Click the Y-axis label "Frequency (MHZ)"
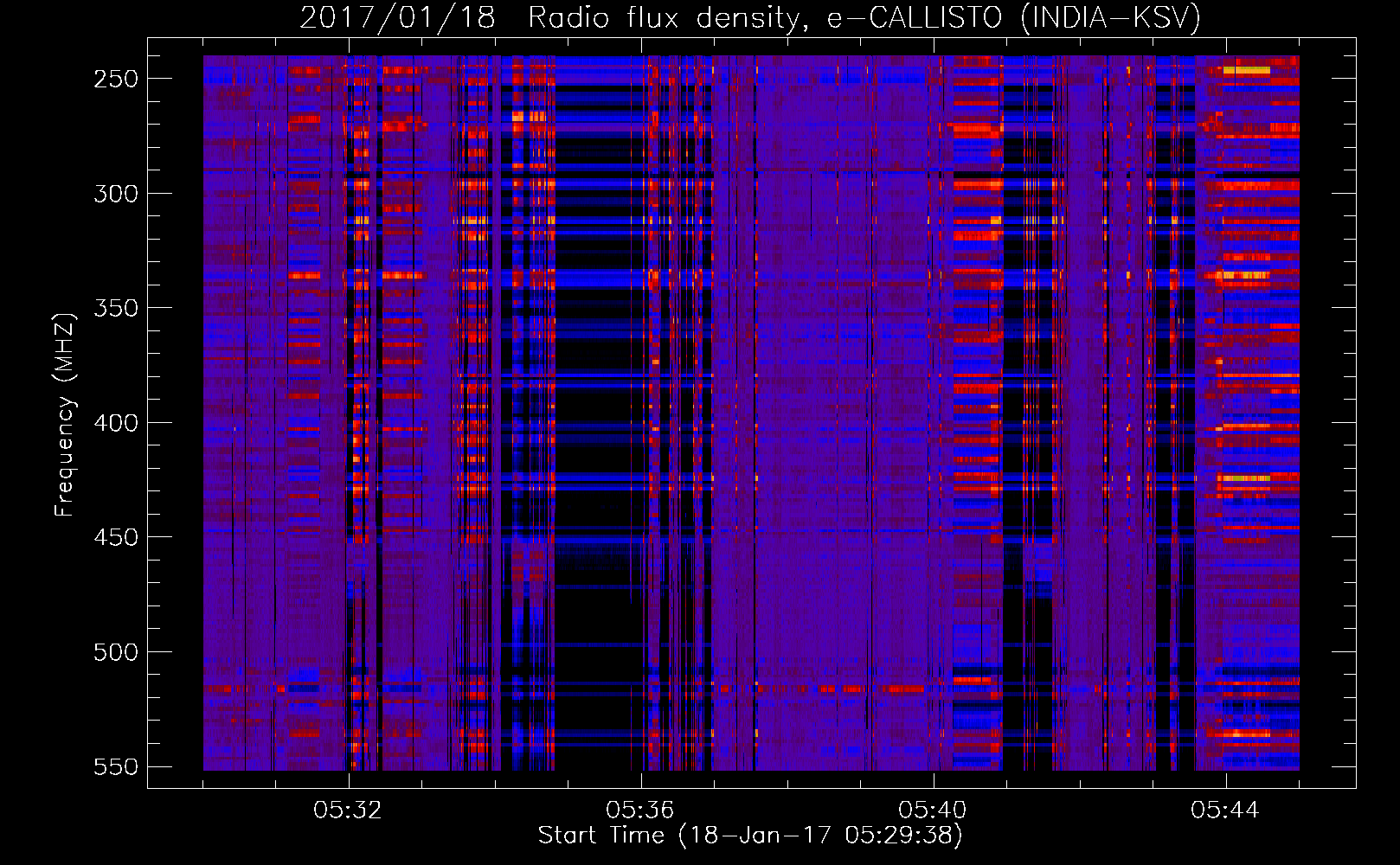1400x865 pixels. (x=65, y=415)
